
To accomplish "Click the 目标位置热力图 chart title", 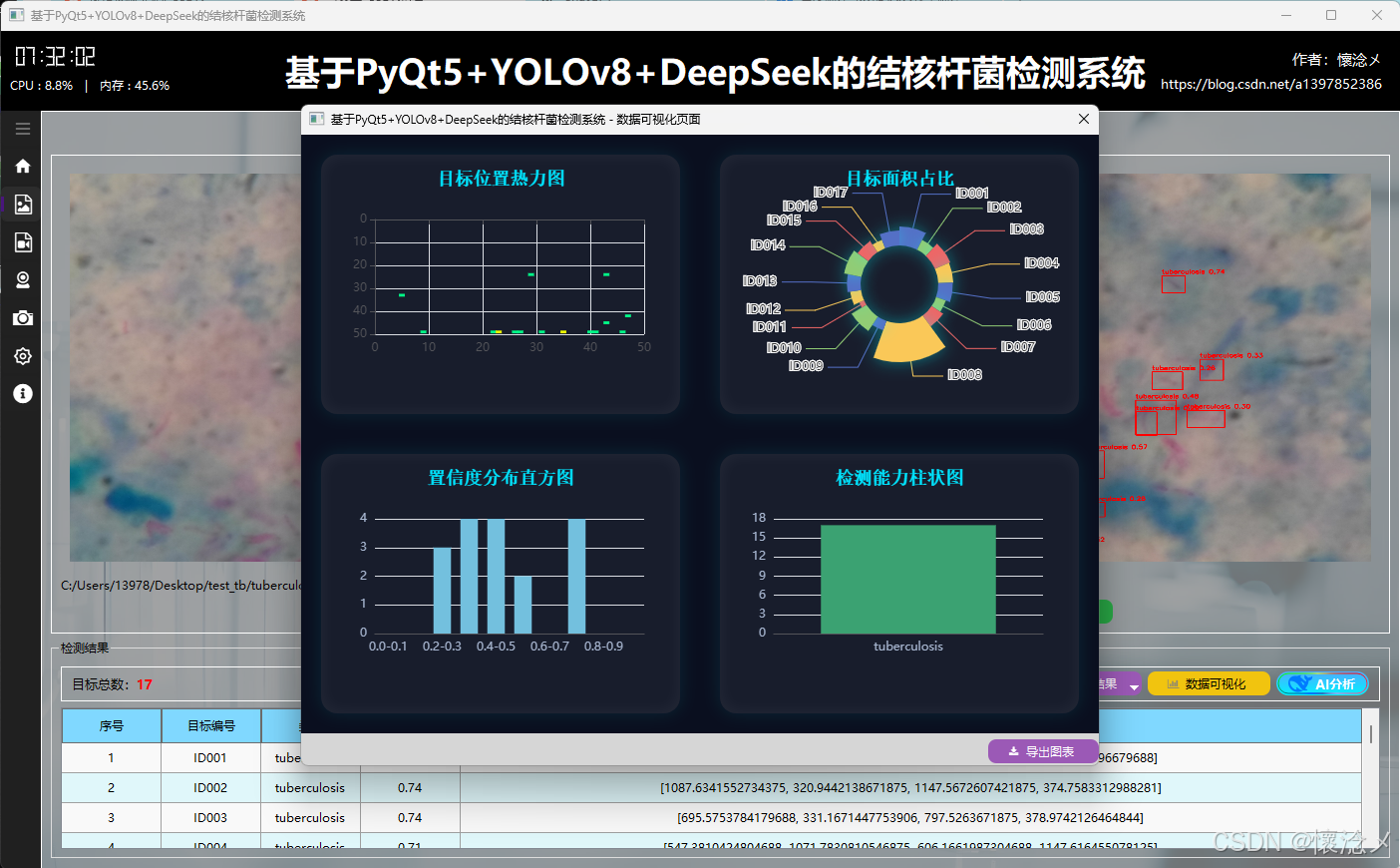I will 502,179.
